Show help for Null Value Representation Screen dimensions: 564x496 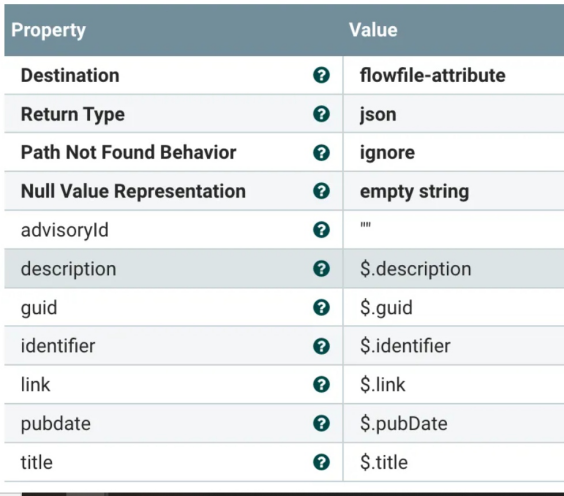tap(321, 191)
